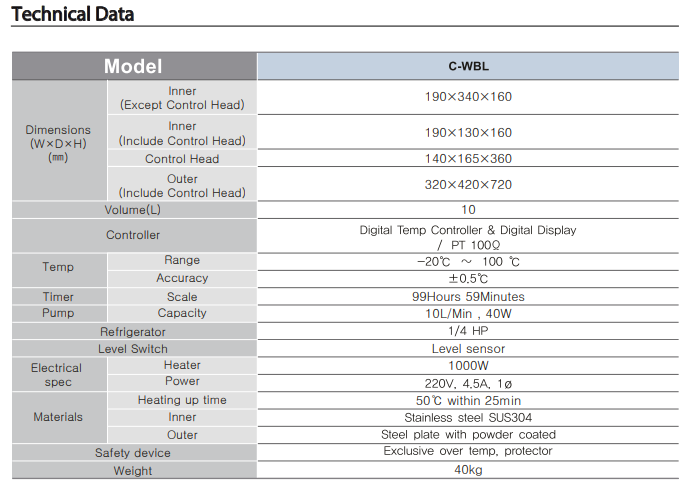This screenshot has height=487, width=685.
Task: Click the Technical Data heading
Action: coord(72,15)
